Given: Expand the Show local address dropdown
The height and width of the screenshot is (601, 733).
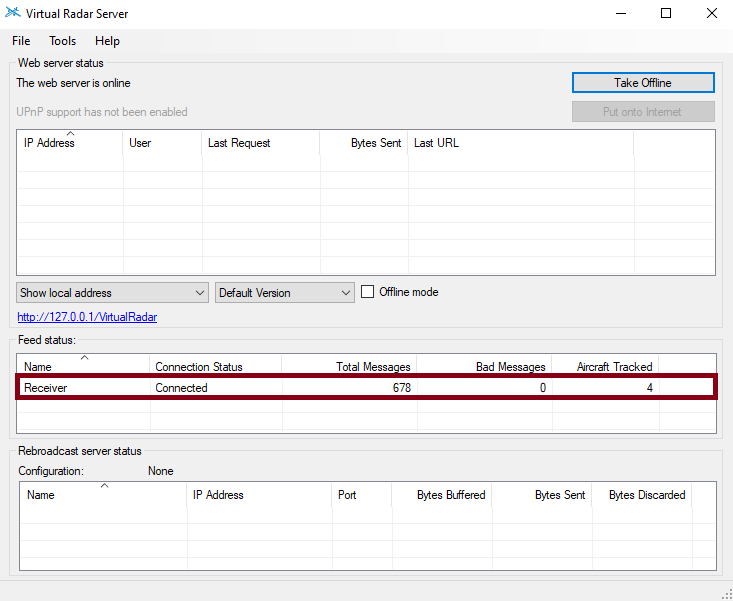Looking at the screenshot, I should [x=112, y=293].
